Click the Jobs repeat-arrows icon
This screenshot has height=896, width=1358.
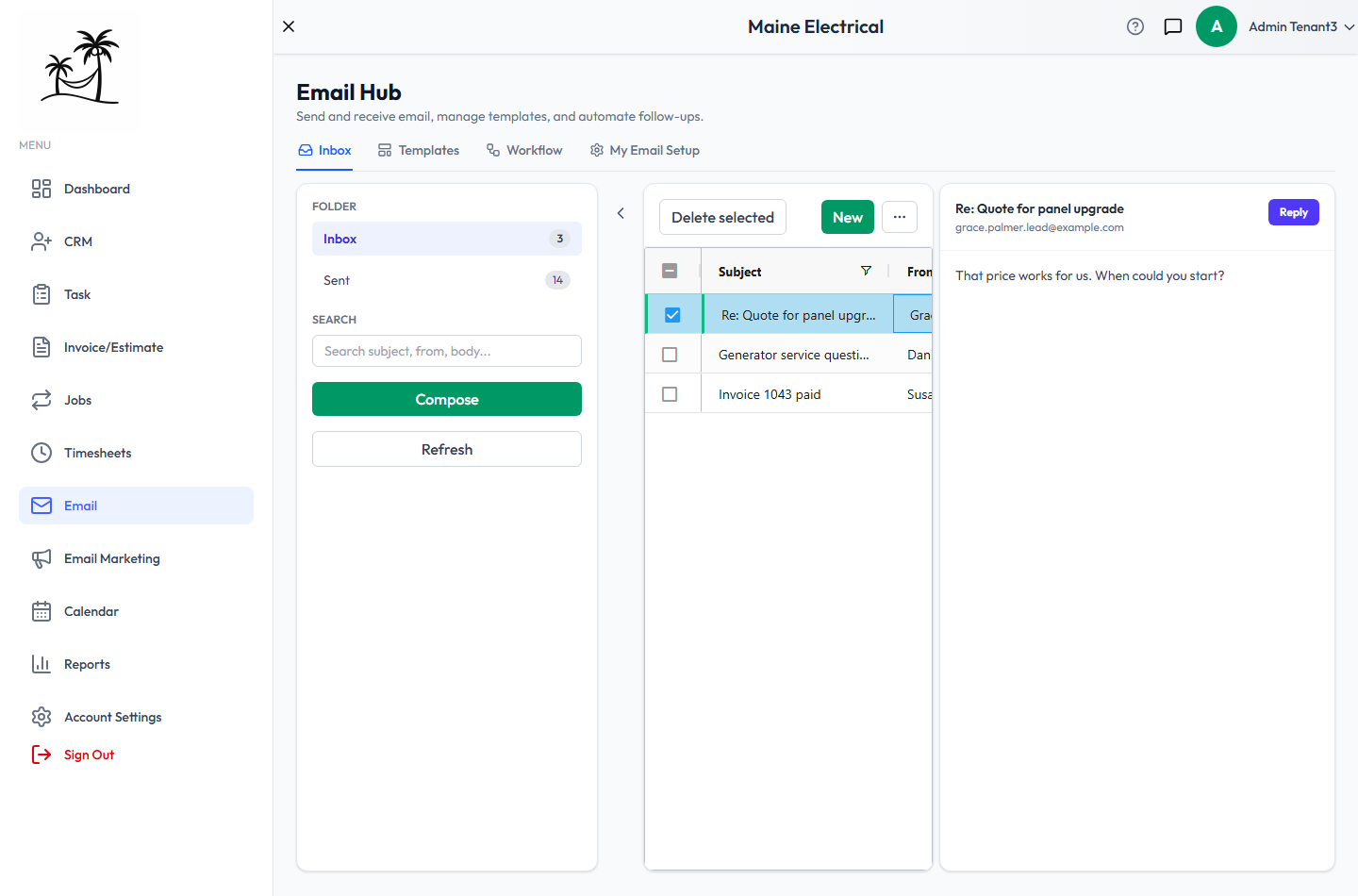tap(41, 400)
